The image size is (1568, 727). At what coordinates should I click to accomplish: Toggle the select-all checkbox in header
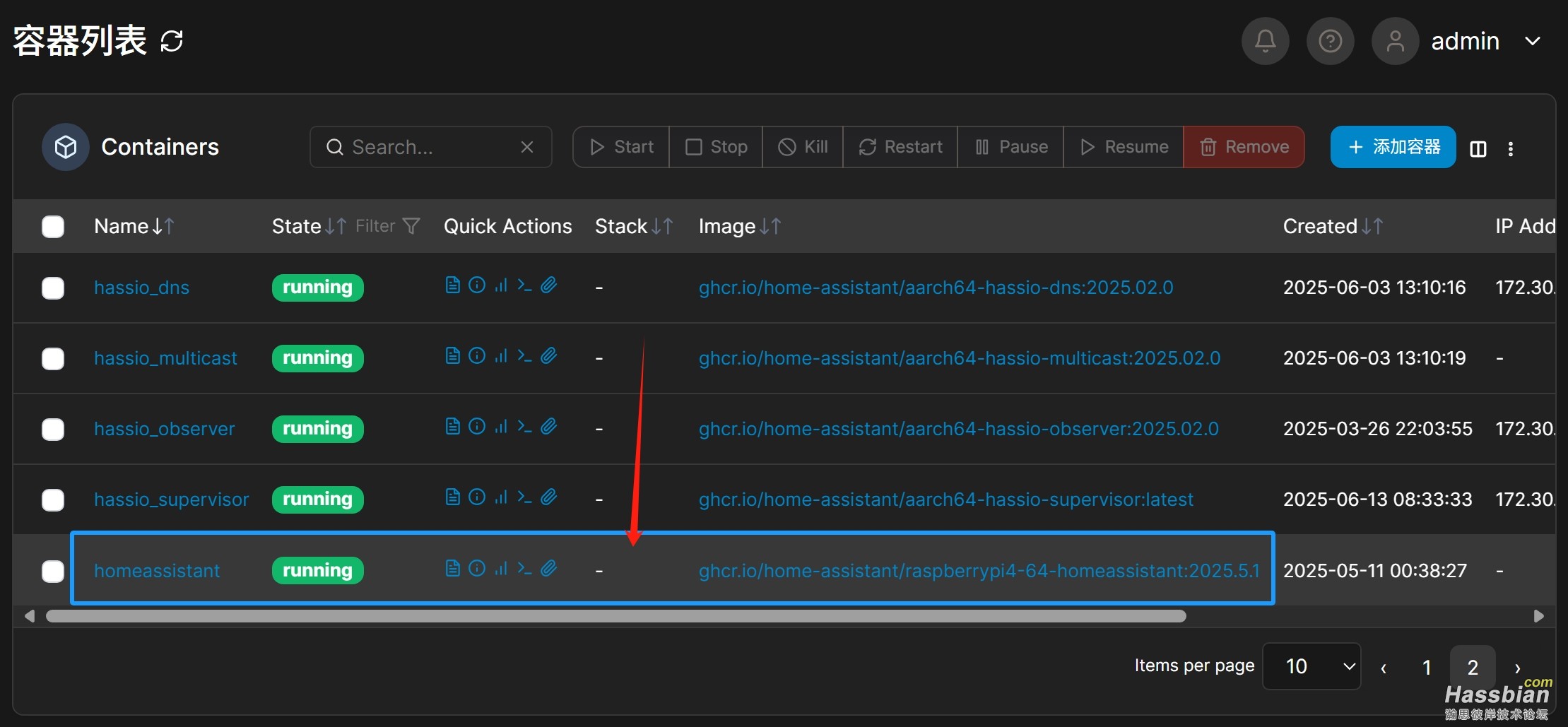(53, 227)
